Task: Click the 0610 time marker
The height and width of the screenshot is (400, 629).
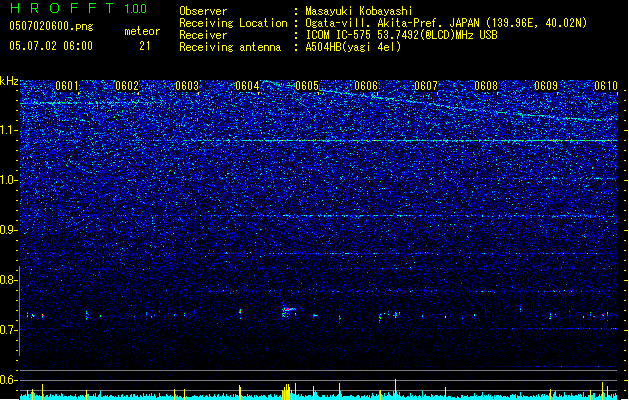Action: point(606,86)
